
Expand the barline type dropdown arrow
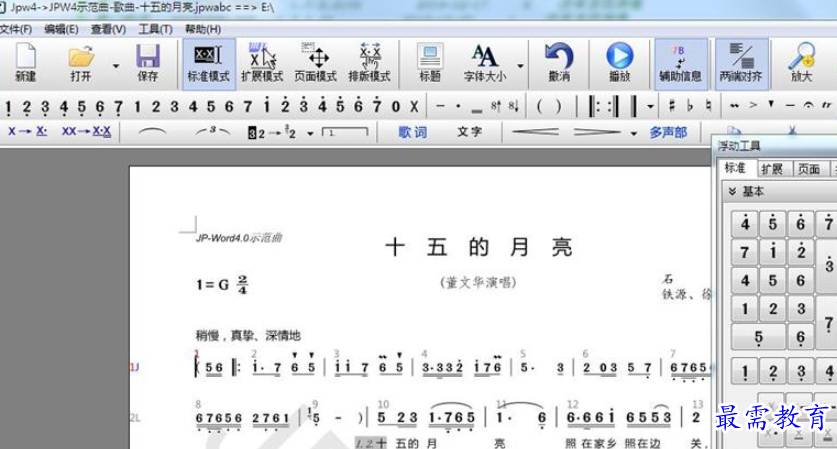[x=650, y=107]
